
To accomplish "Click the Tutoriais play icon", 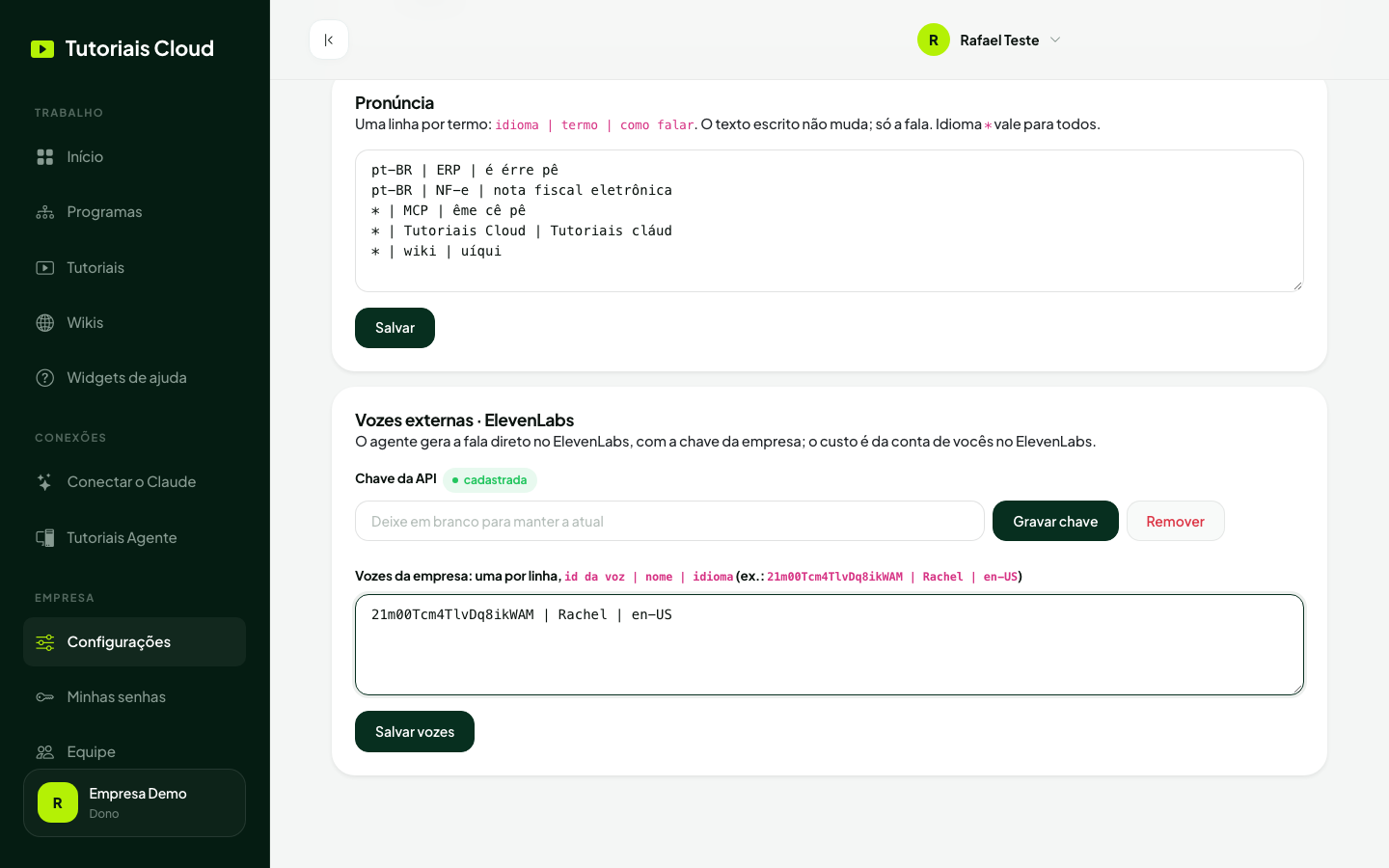I will (45, 268).
